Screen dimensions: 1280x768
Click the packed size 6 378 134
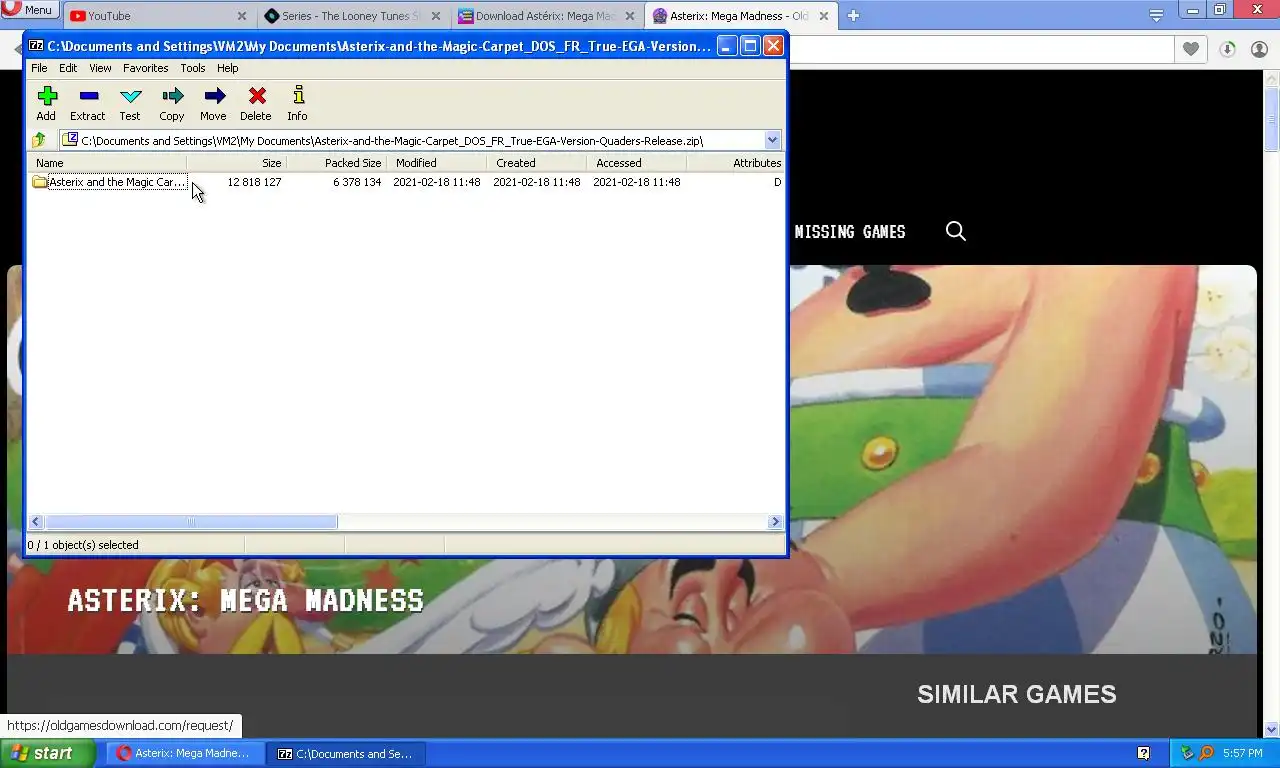pos(357,182)
